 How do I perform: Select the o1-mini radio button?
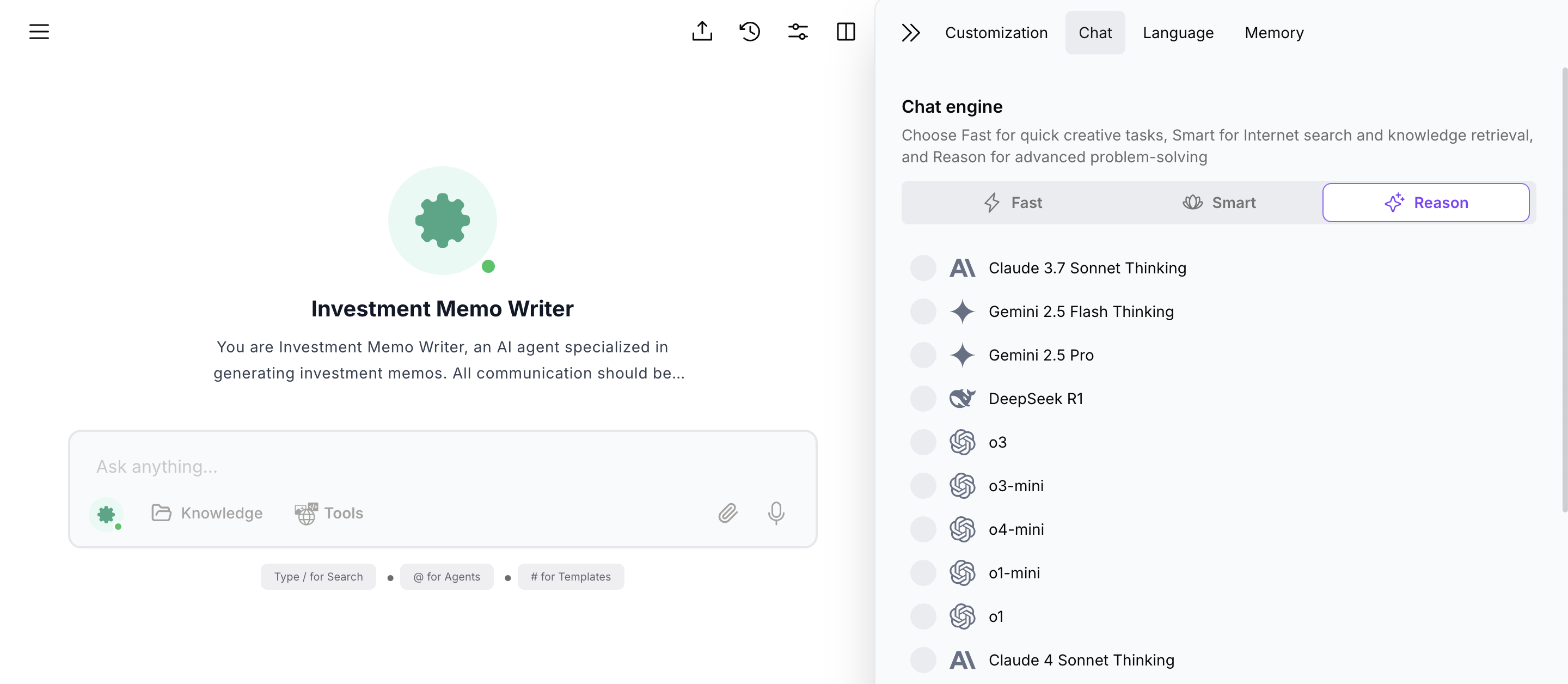(923, 573)
